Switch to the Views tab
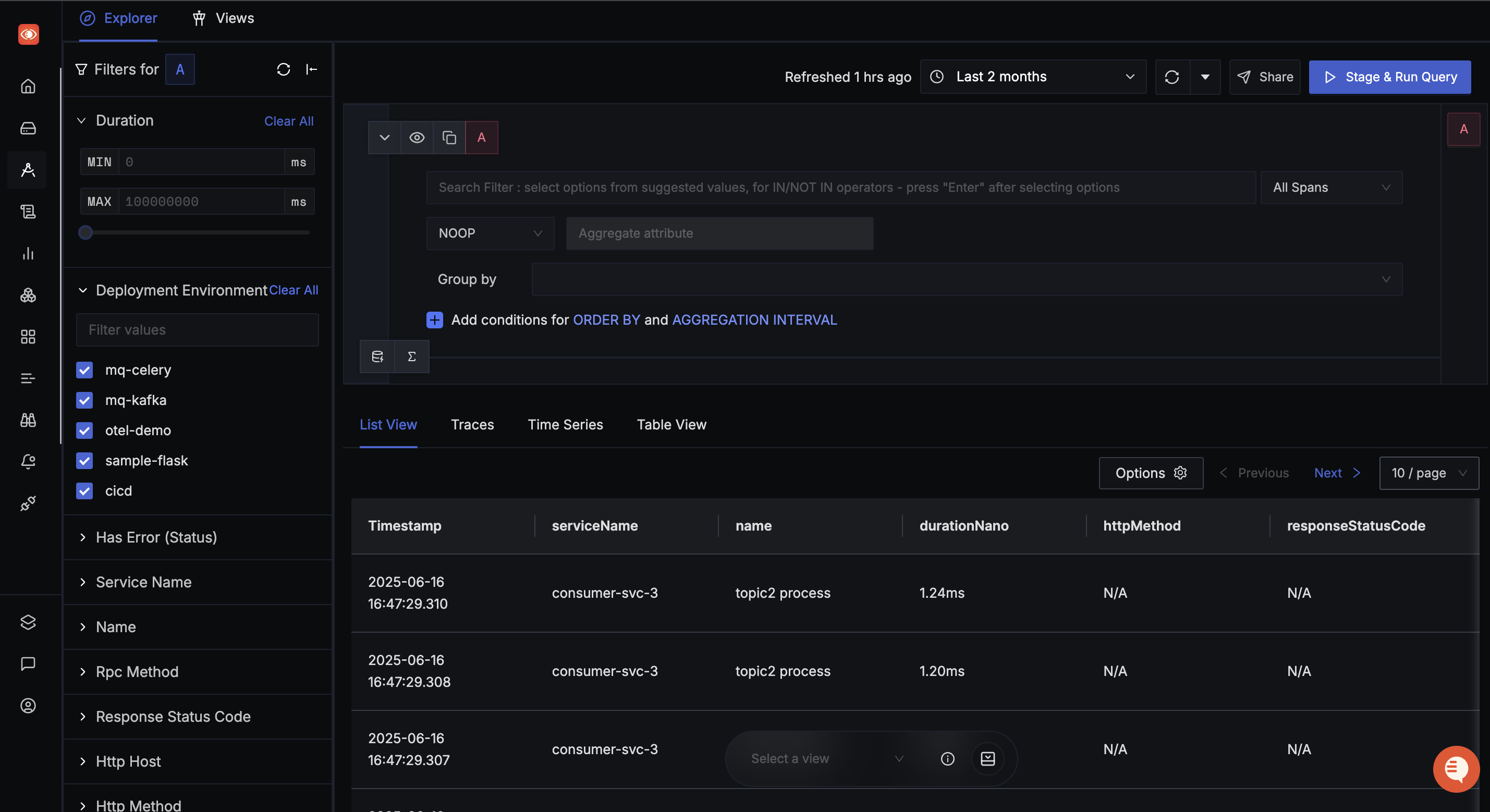This screenshot has width=1490, height=812. (x=223, y=19)
